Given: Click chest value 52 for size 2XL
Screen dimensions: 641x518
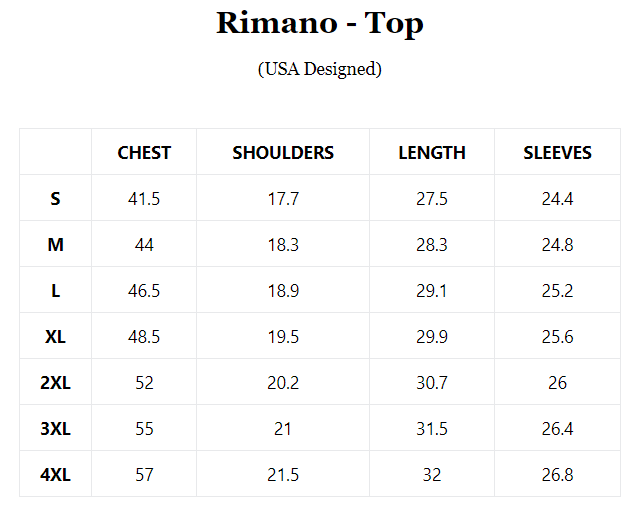Looking at the screenshot, I should pos(144,383).
